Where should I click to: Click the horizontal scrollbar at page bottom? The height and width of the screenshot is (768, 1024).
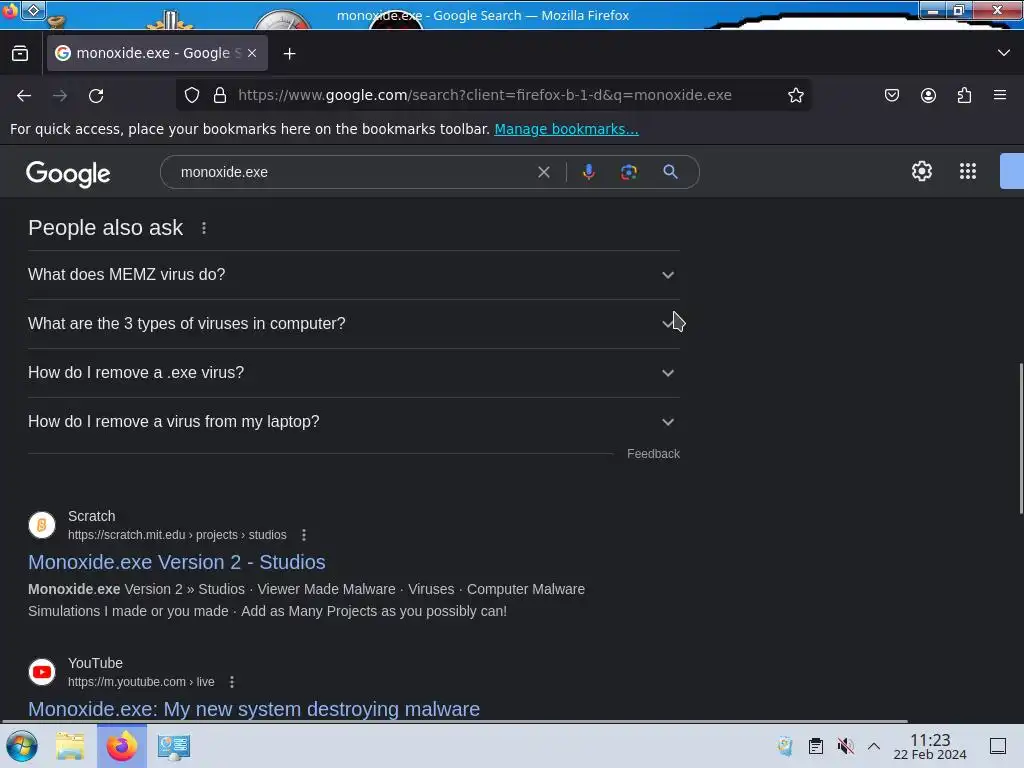point(454,722)
